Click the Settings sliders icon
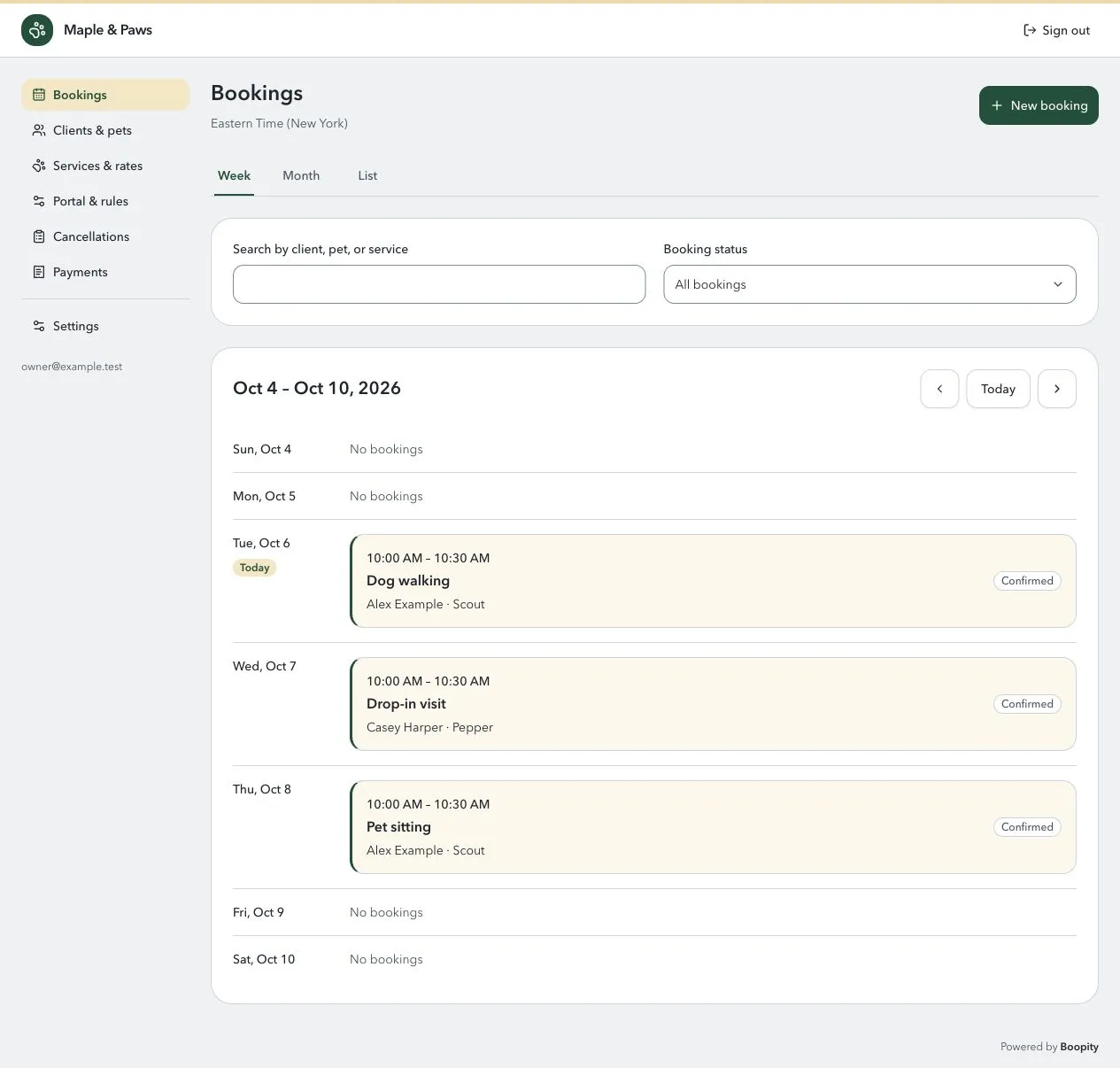 pos(39,326)
